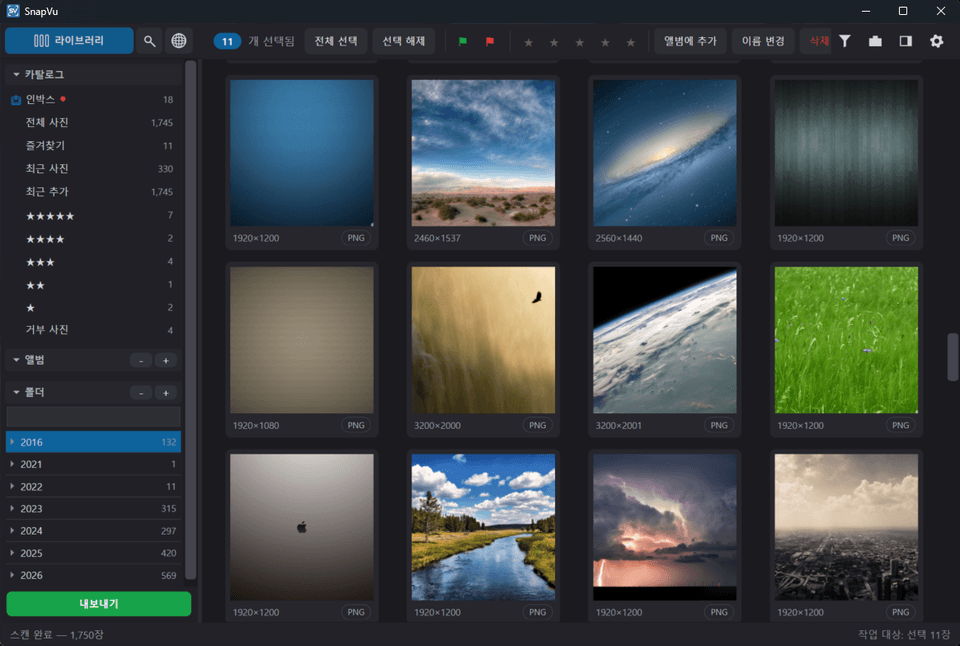Click the sidebar vertical scrollbar
This screenshot has height=646, width=960.
pos(190,319)
